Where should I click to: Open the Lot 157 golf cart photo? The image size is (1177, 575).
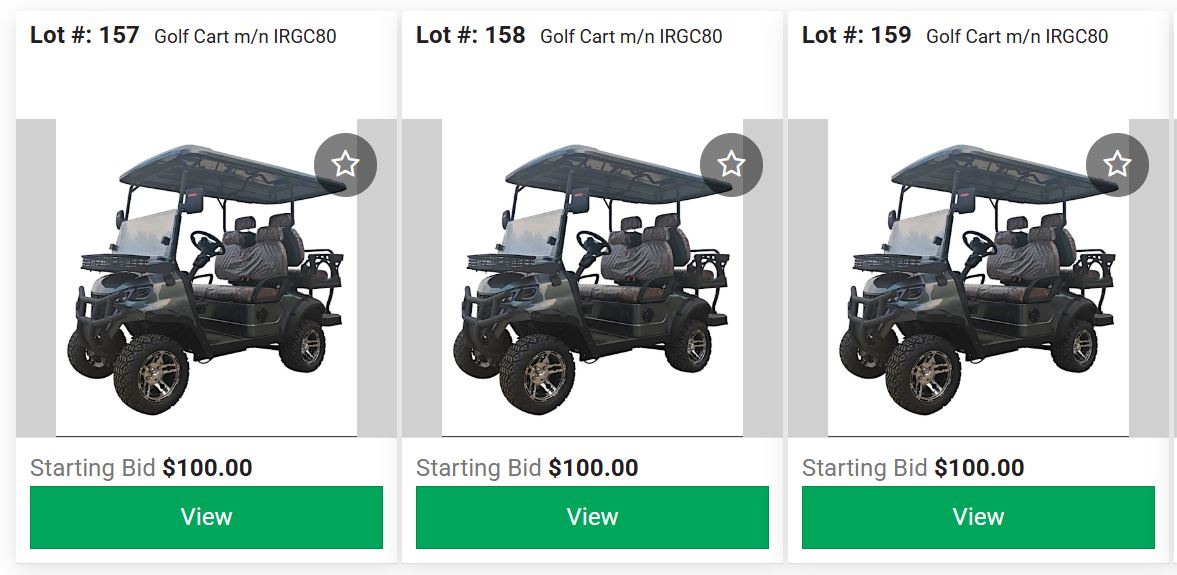(x=206, y=278)
